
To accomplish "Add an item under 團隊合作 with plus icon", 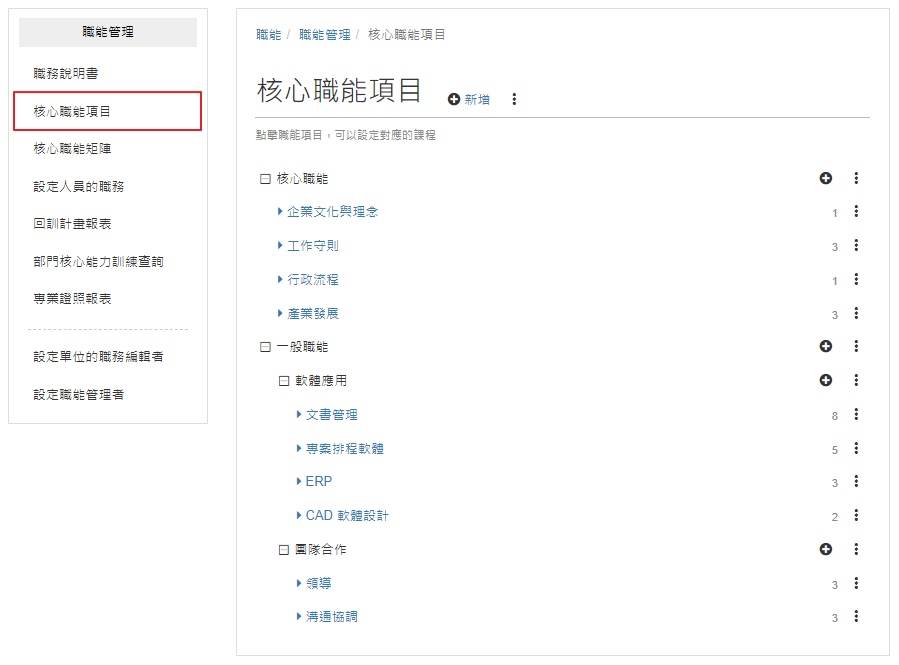I will pyautogui.click(x=826, y=549).
